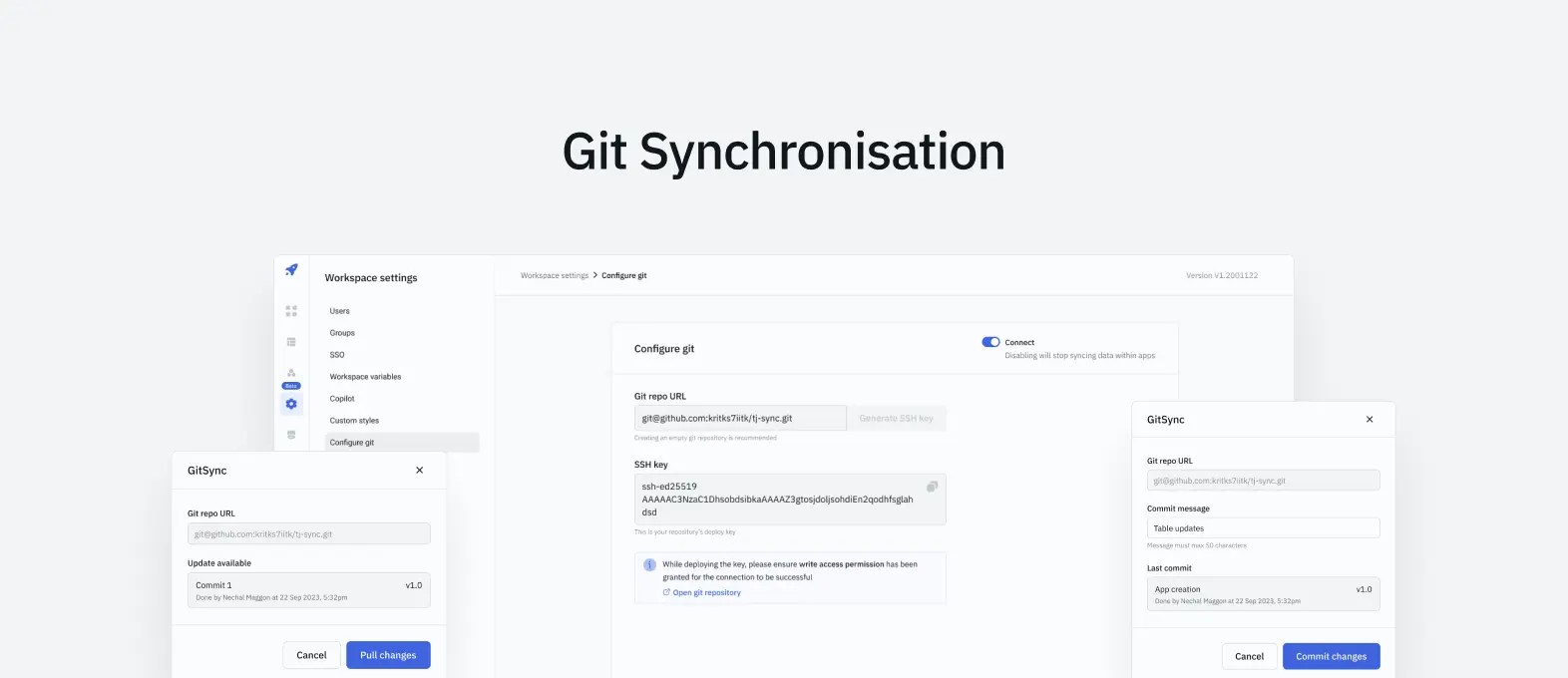Open workspace settings gear icon
Viewport: 1568px width, 678px height.
click(291, 404)
